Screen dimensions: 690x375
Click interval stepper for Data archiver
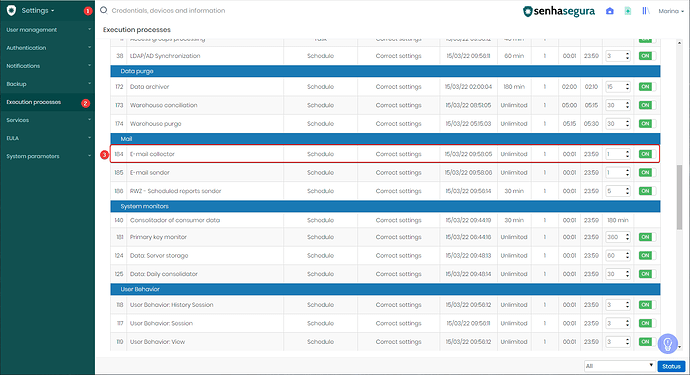(628, 87)
